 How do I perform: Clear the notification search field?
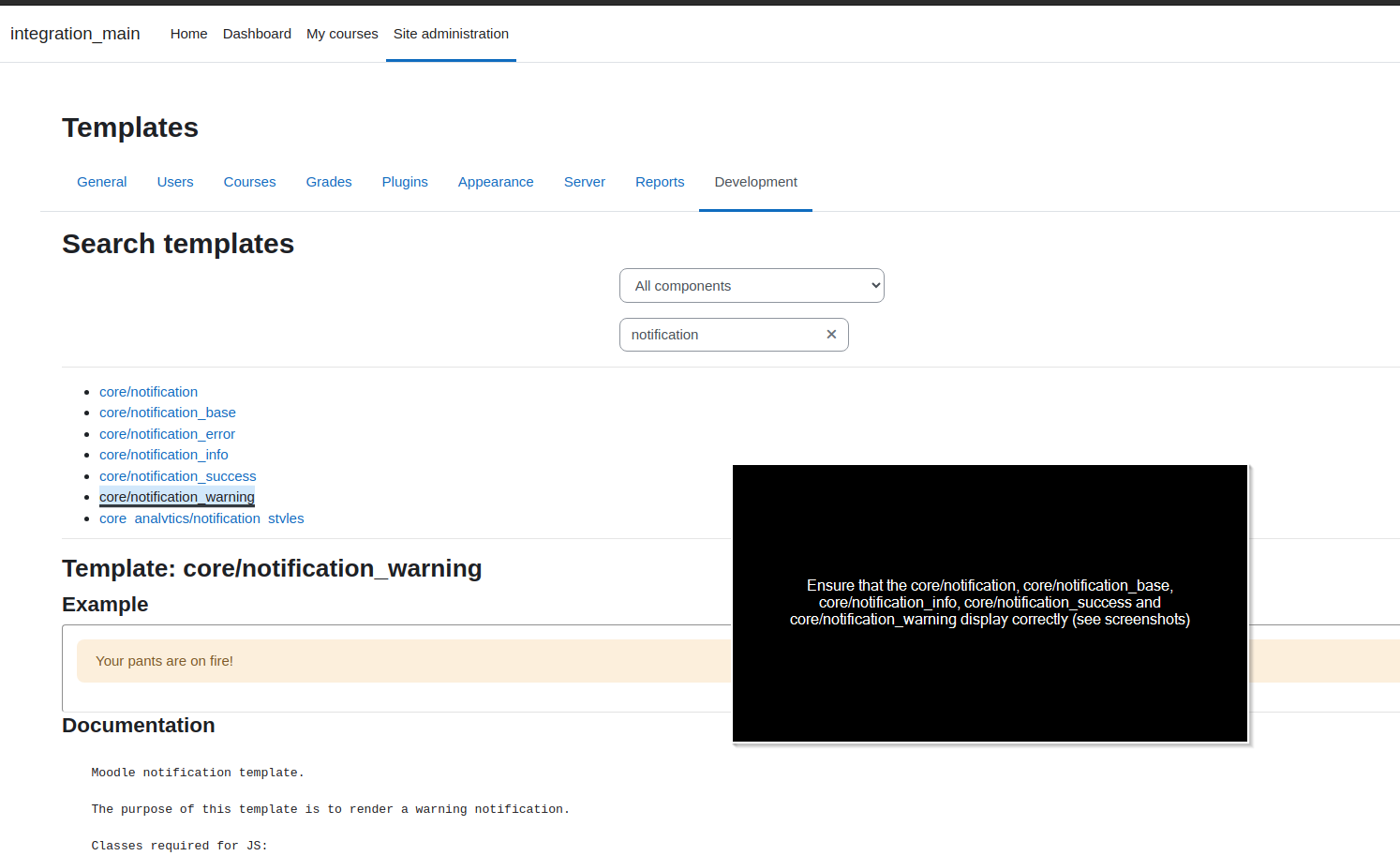coord(831,335)
